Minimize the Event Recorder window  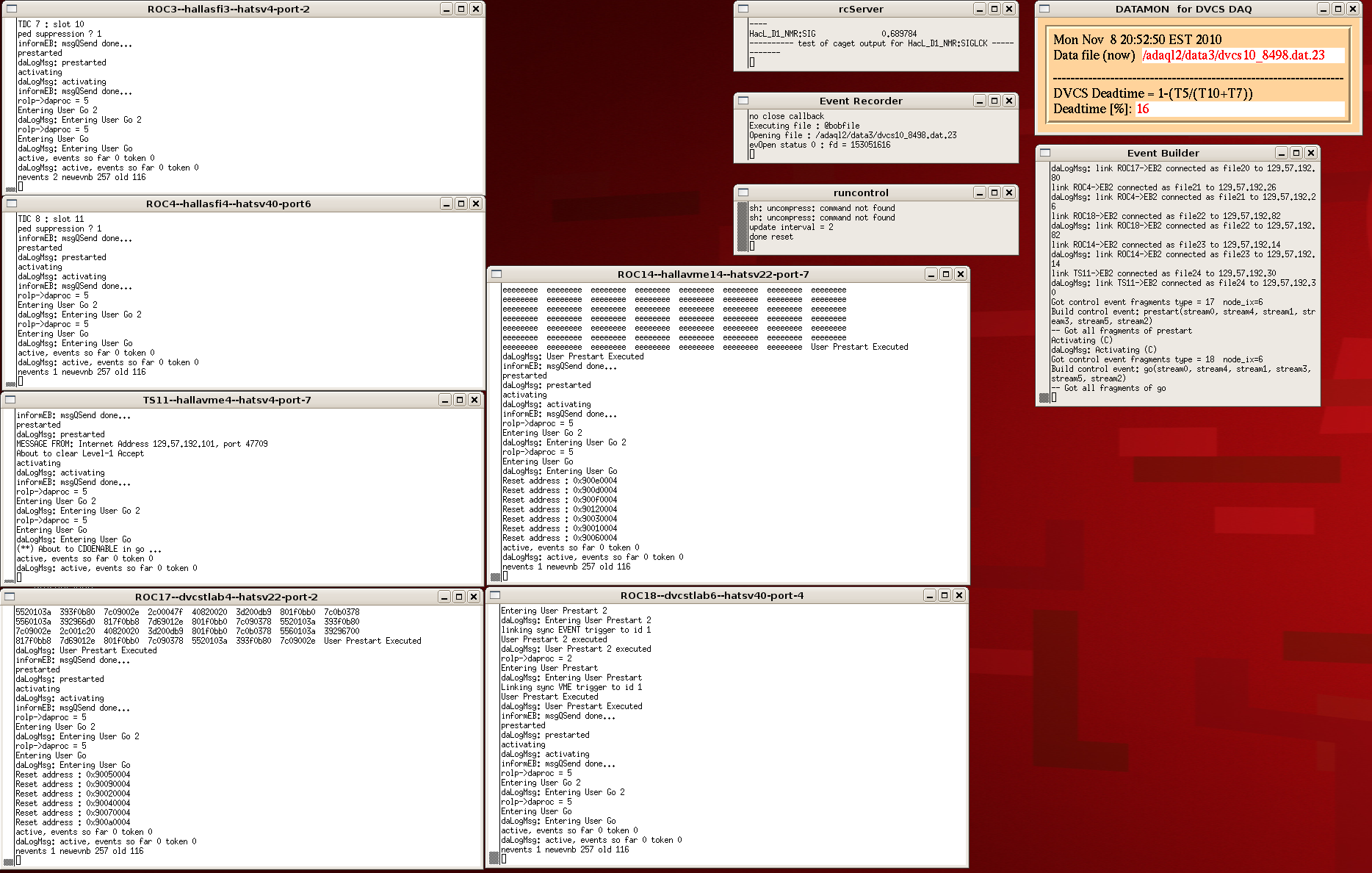click(980, 101)
